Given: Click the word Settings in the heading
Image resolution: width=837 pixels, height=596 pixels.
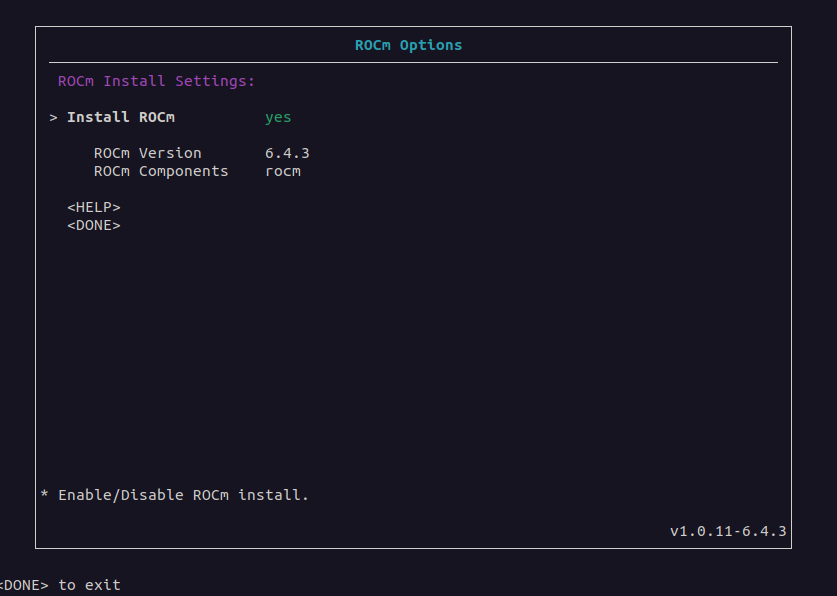Looking at the screenshot, I should click(215, 81).
